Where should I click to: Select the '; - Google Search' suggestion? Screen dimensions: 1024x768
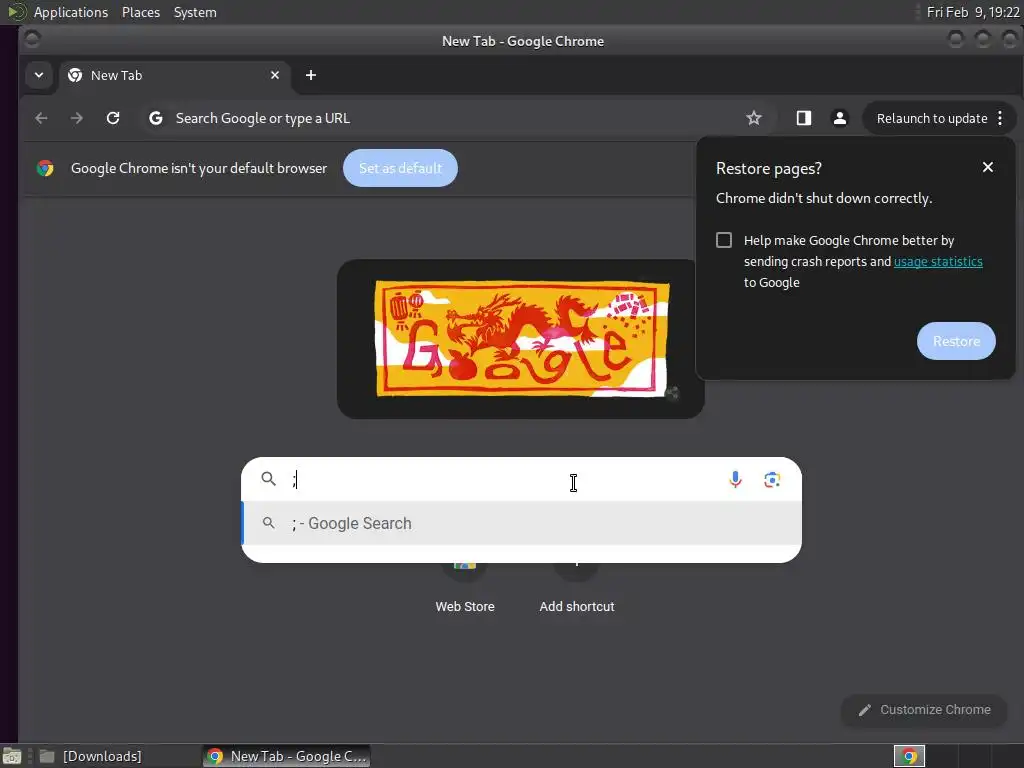(521, 523)
